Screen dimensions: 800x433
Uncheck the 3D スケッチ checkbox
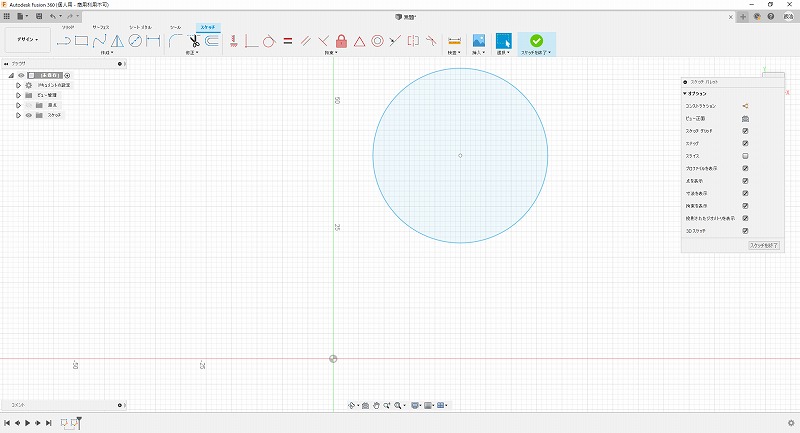(746, 231)
